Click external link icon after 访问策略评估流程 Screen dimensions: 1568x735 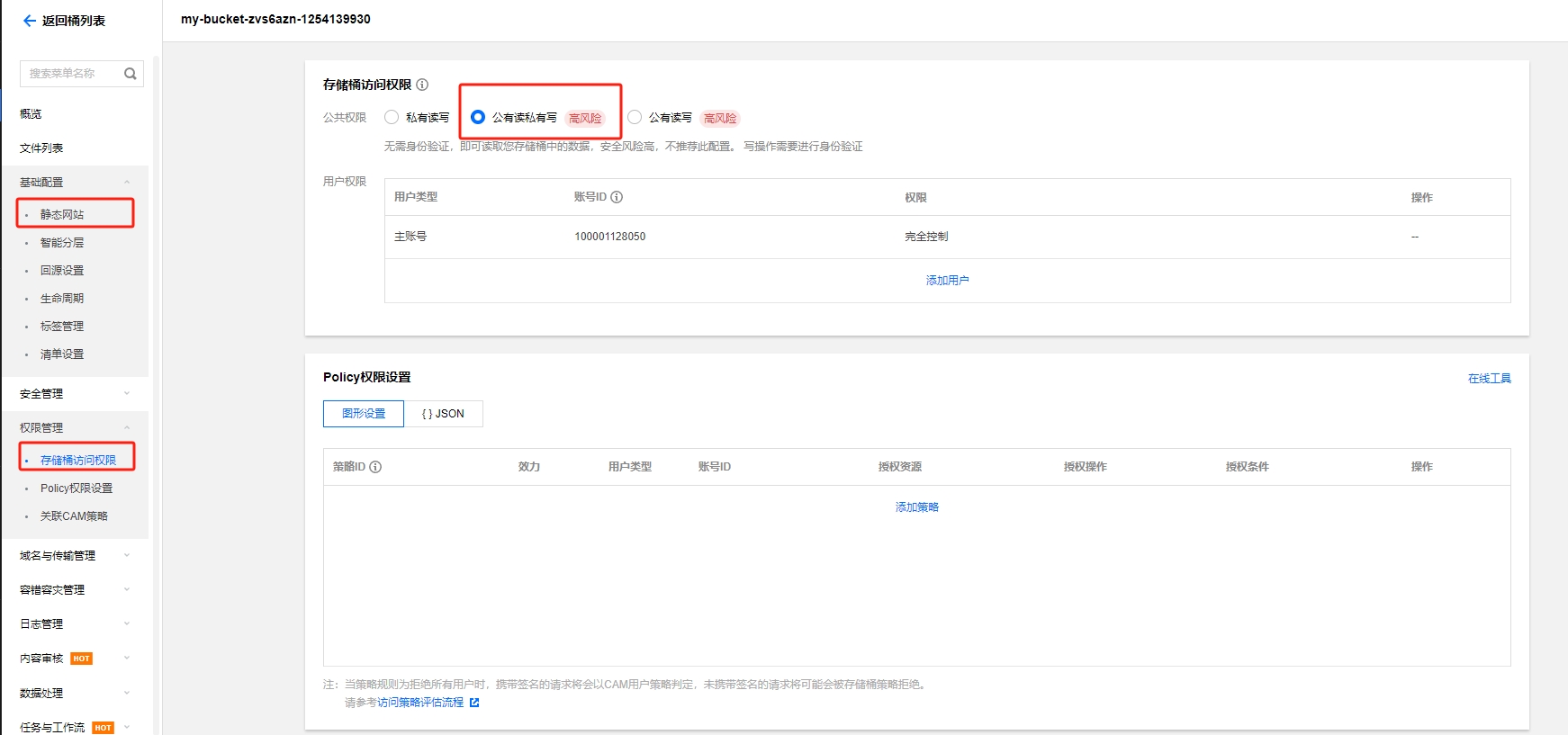click(x=474, y=703)
